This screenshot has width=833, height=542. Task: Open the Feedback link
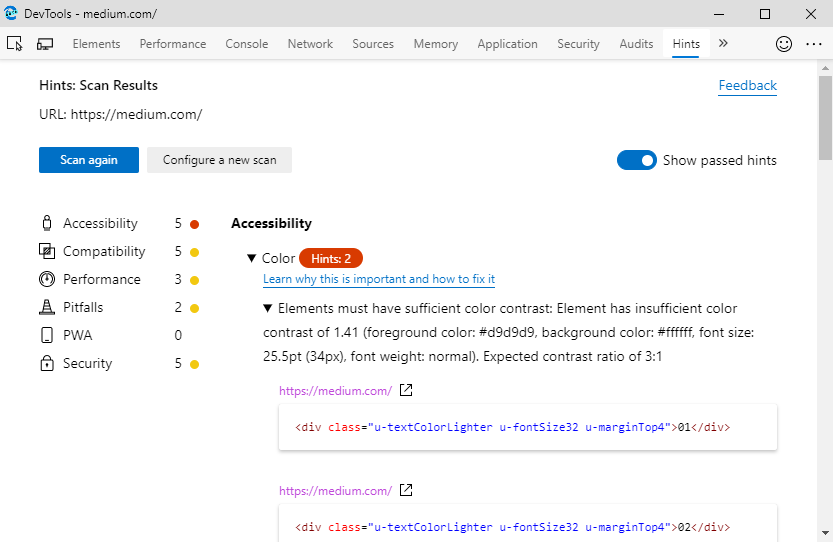747,86
